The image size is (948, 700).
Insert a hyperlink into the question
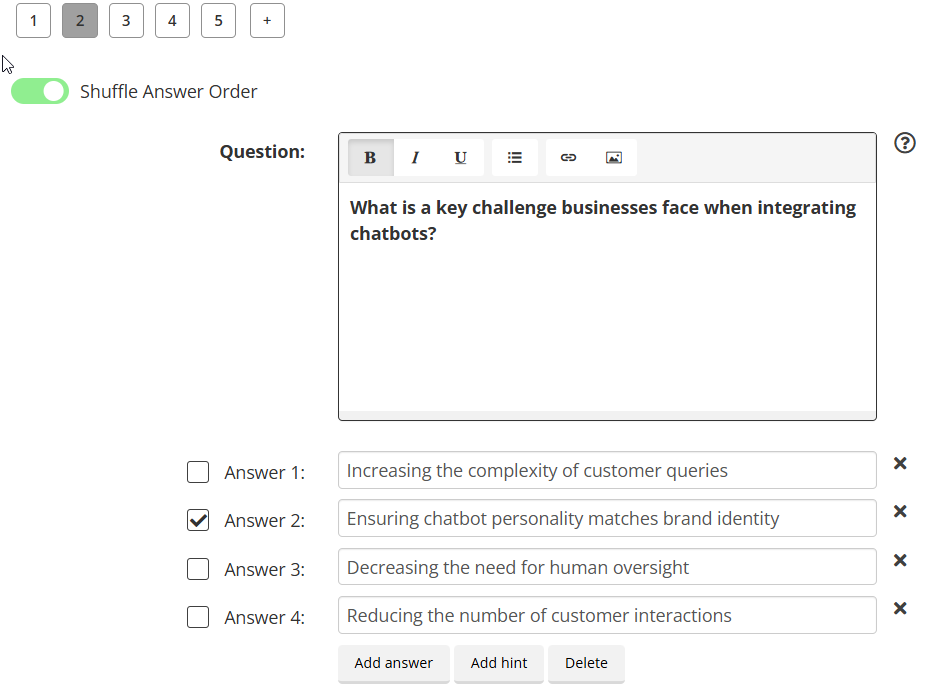[x=568, y=158]
